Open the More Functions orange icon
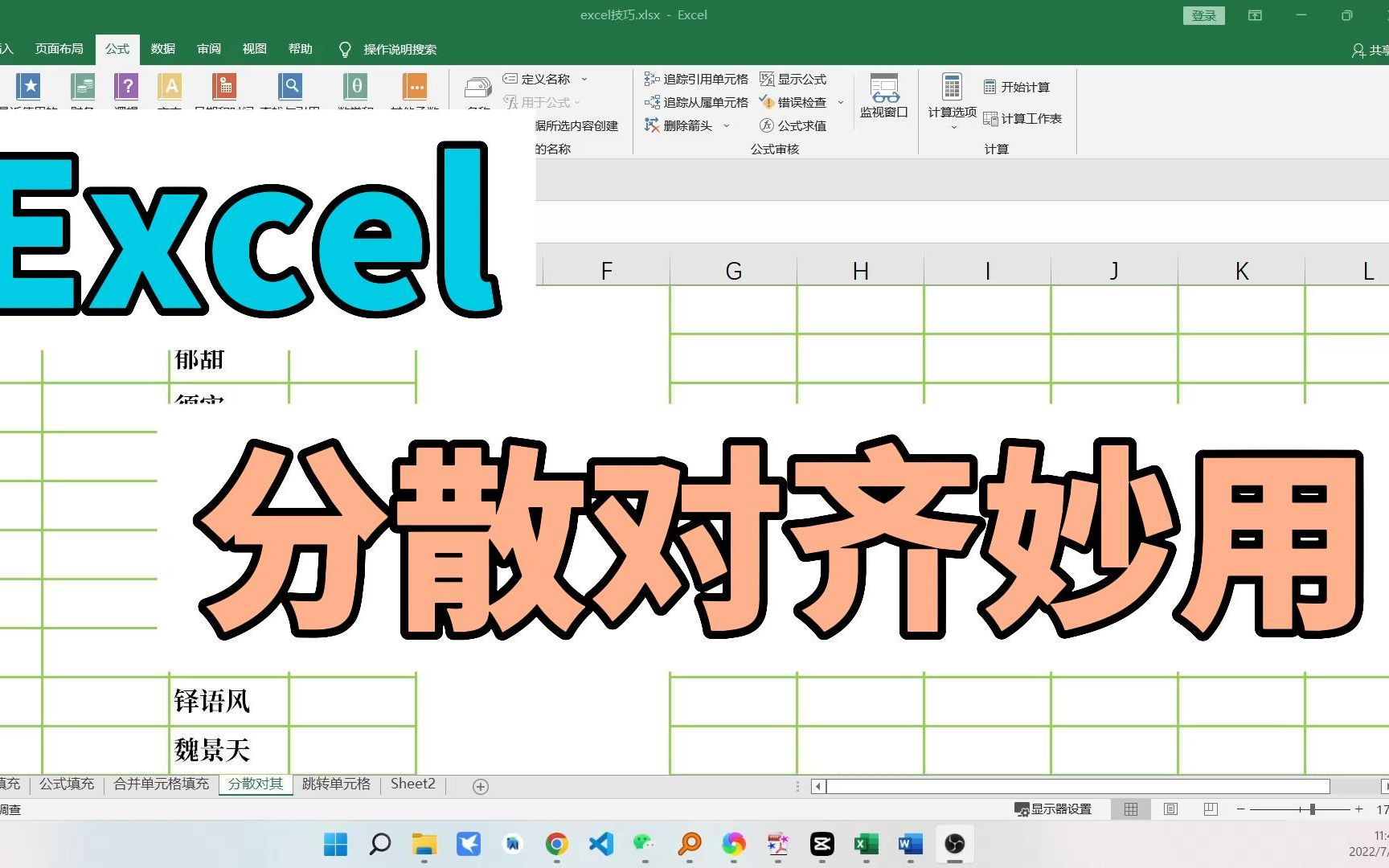 [415, 86]
